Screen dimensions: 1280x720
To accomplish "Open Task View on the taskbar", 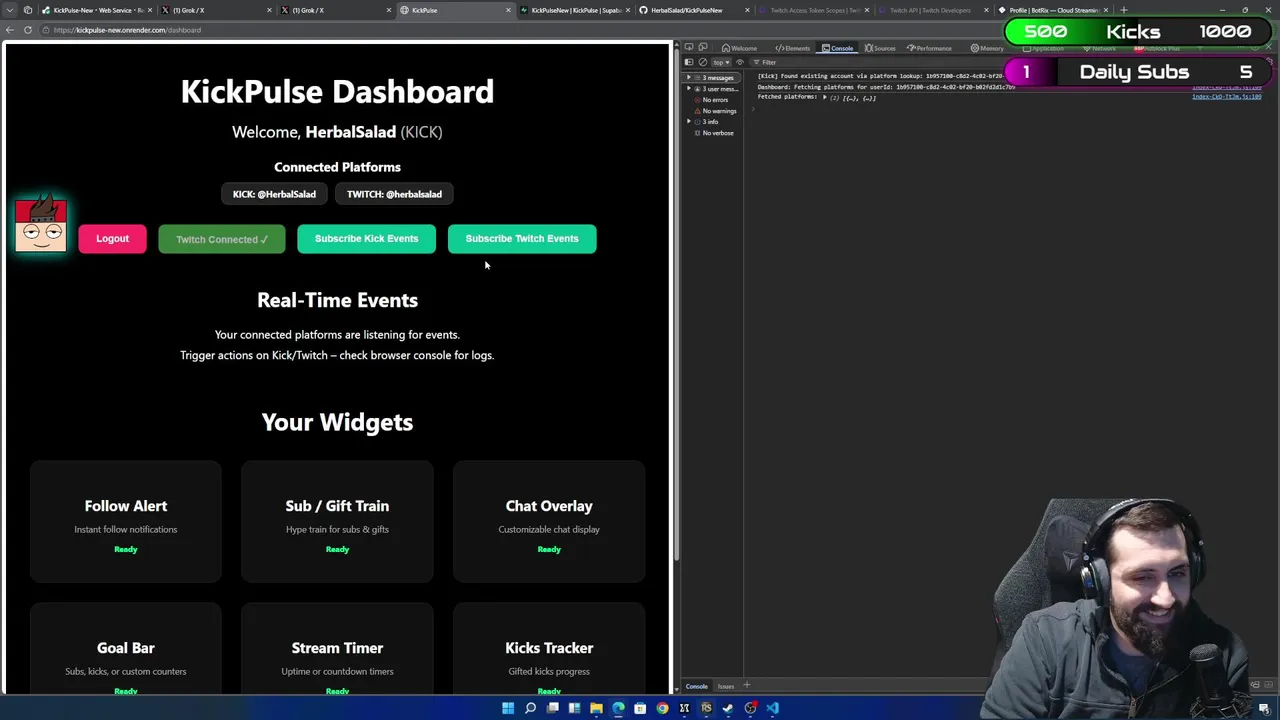I will [552, 708].
